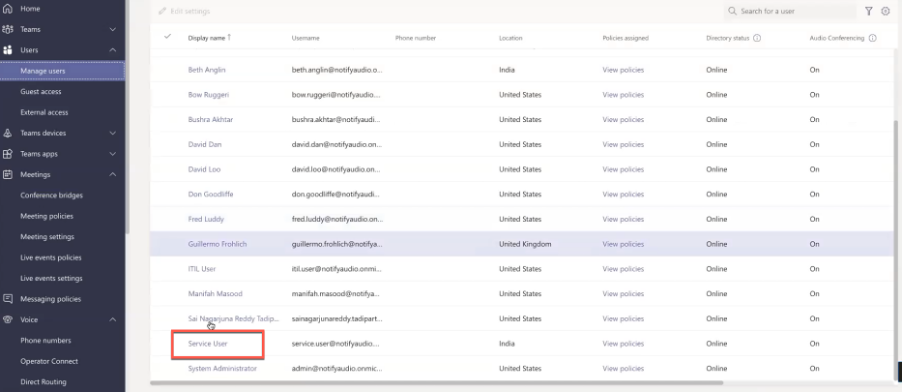Click the Teams devices icon
Image resolution: width=902 pixels, height=392 pixels.
[x=7, y=133]
